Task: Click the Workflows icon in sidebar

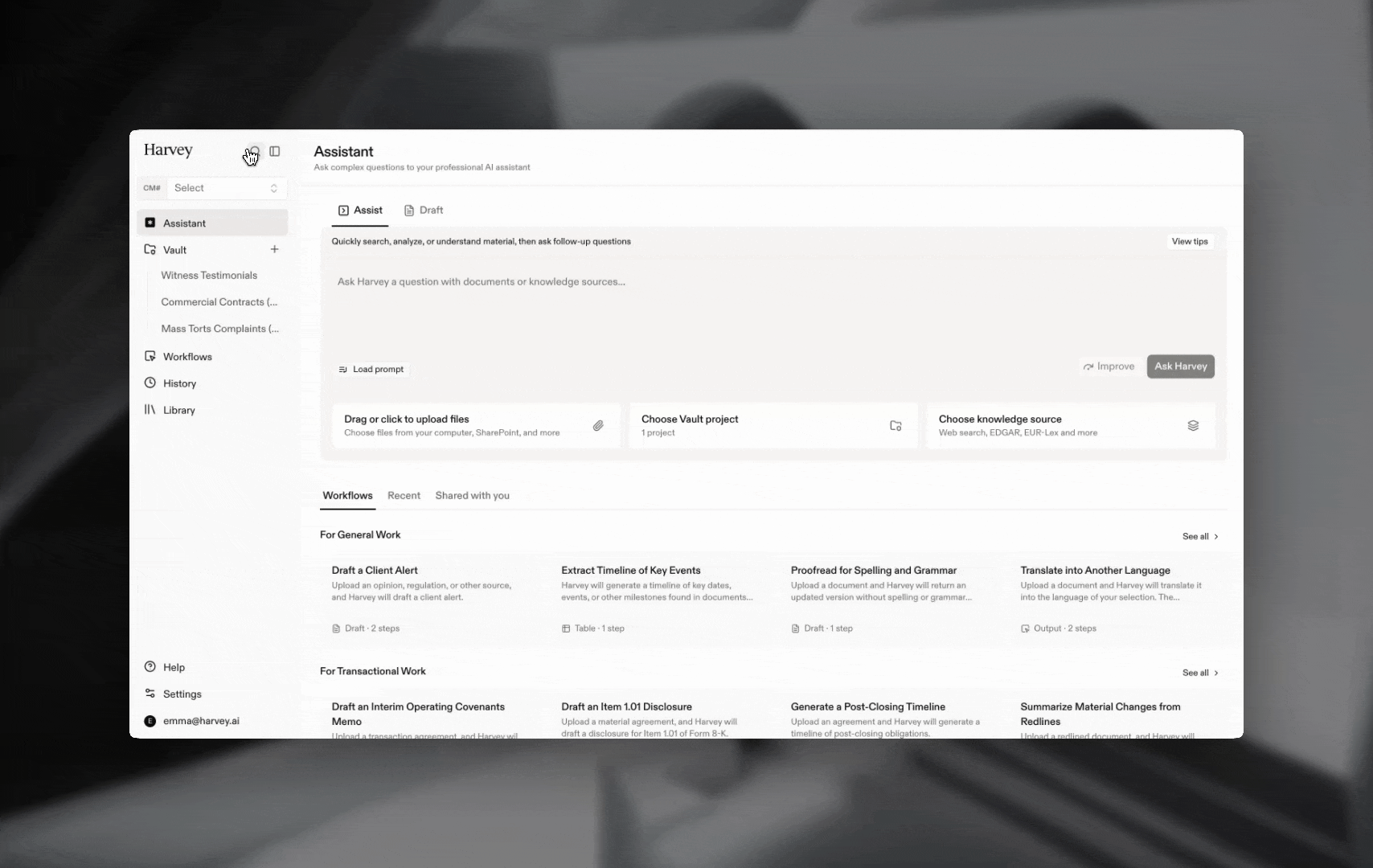Action: click(150, 356)
